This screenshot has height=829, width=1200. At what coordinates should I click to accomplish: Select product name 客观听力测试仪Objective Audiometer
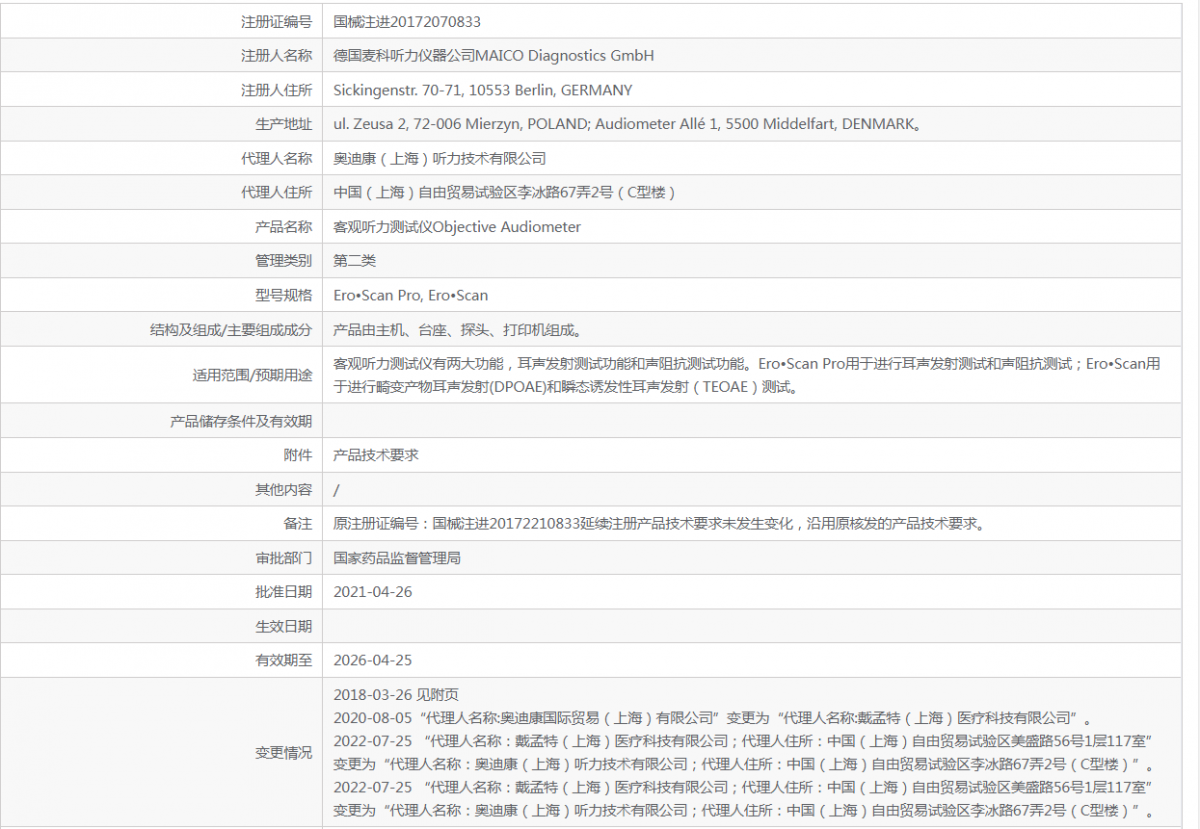click(x=457, y=227)
